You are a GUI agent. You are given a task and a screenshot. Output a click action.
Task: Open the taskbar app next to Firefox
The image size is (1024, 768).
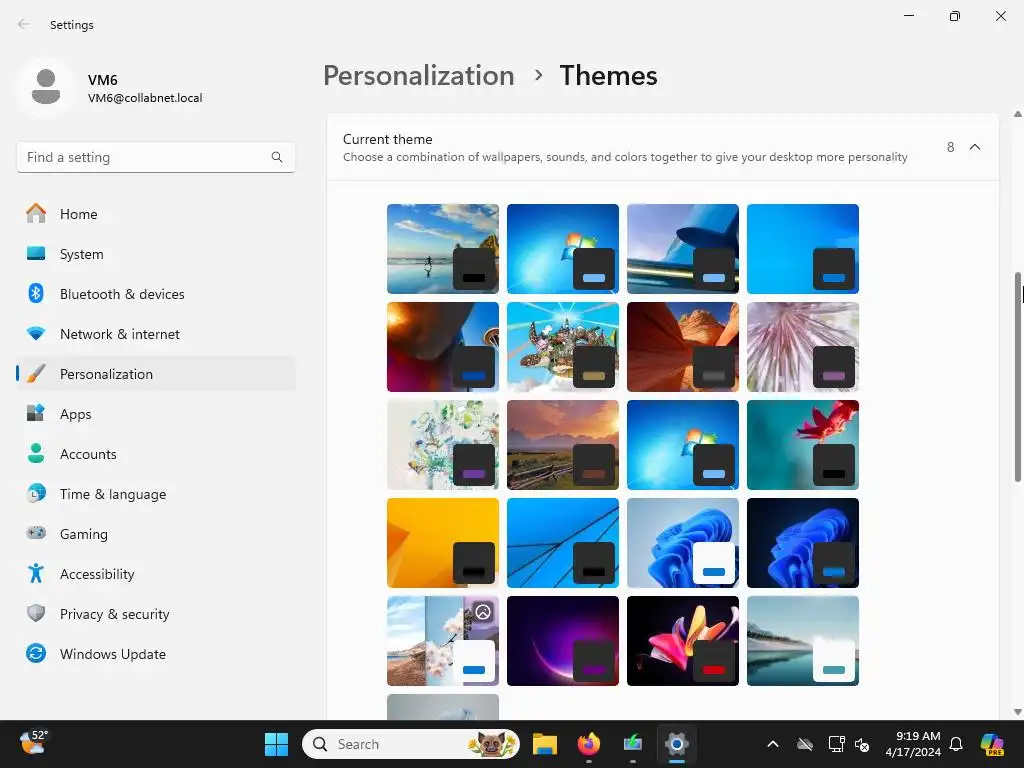(633, 744)
